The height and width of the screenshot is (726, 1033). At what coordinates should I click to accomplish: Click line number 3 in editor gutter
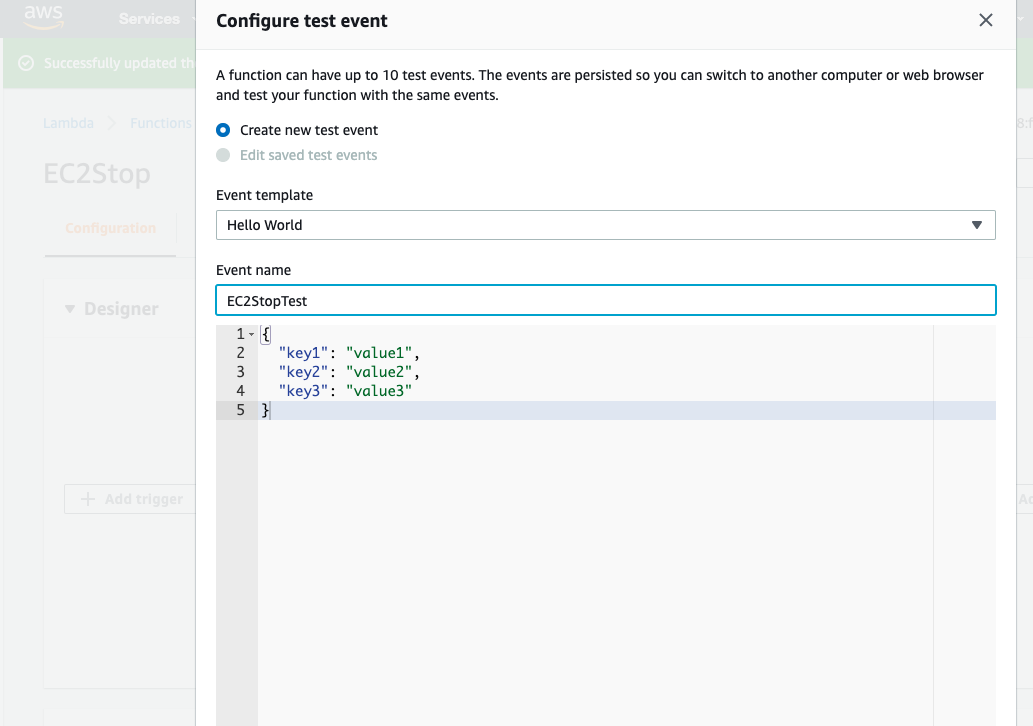240,372
